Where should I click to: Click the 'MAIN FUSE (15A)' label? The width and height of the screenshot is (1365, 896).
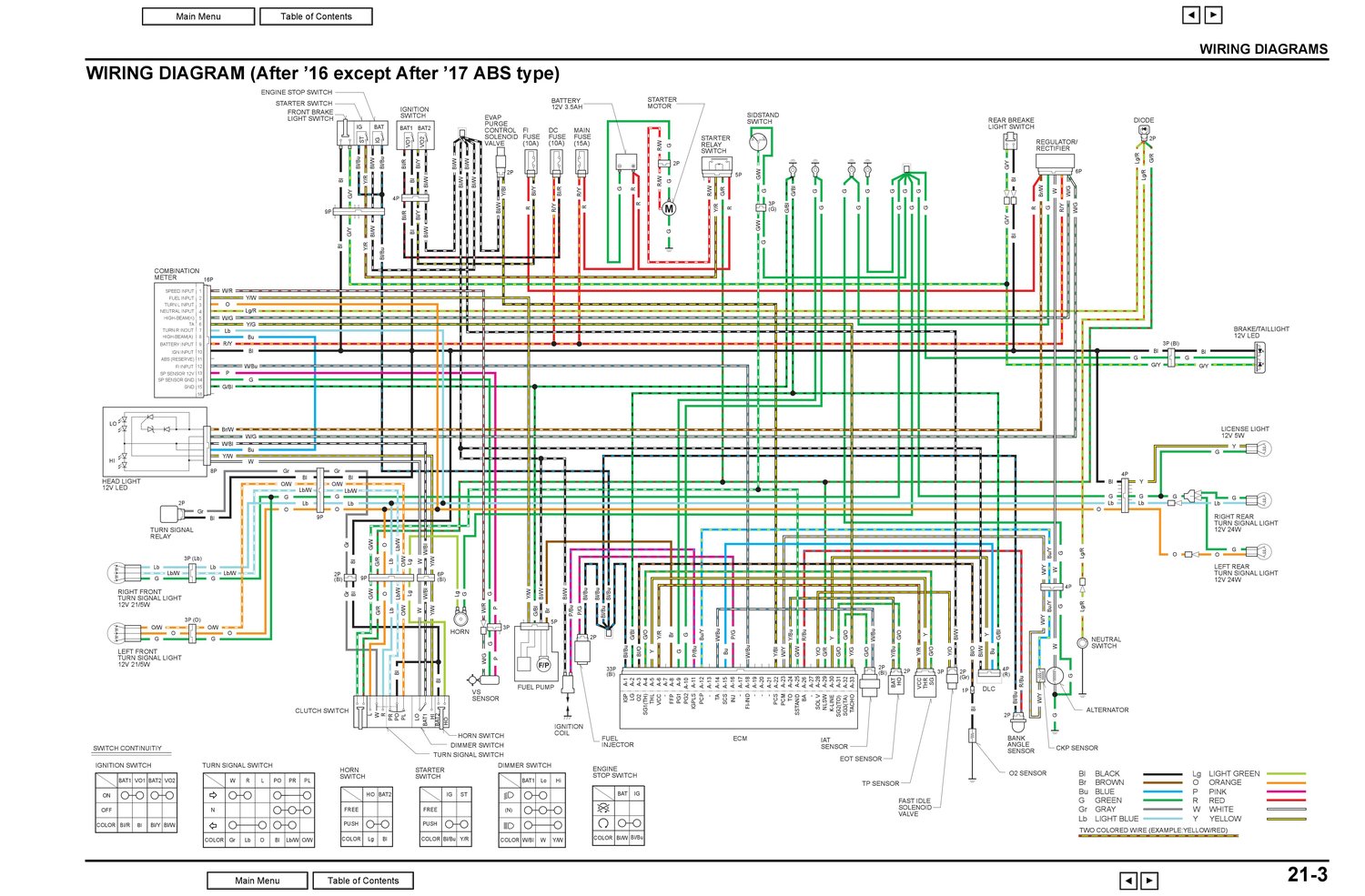coord(581,136)
